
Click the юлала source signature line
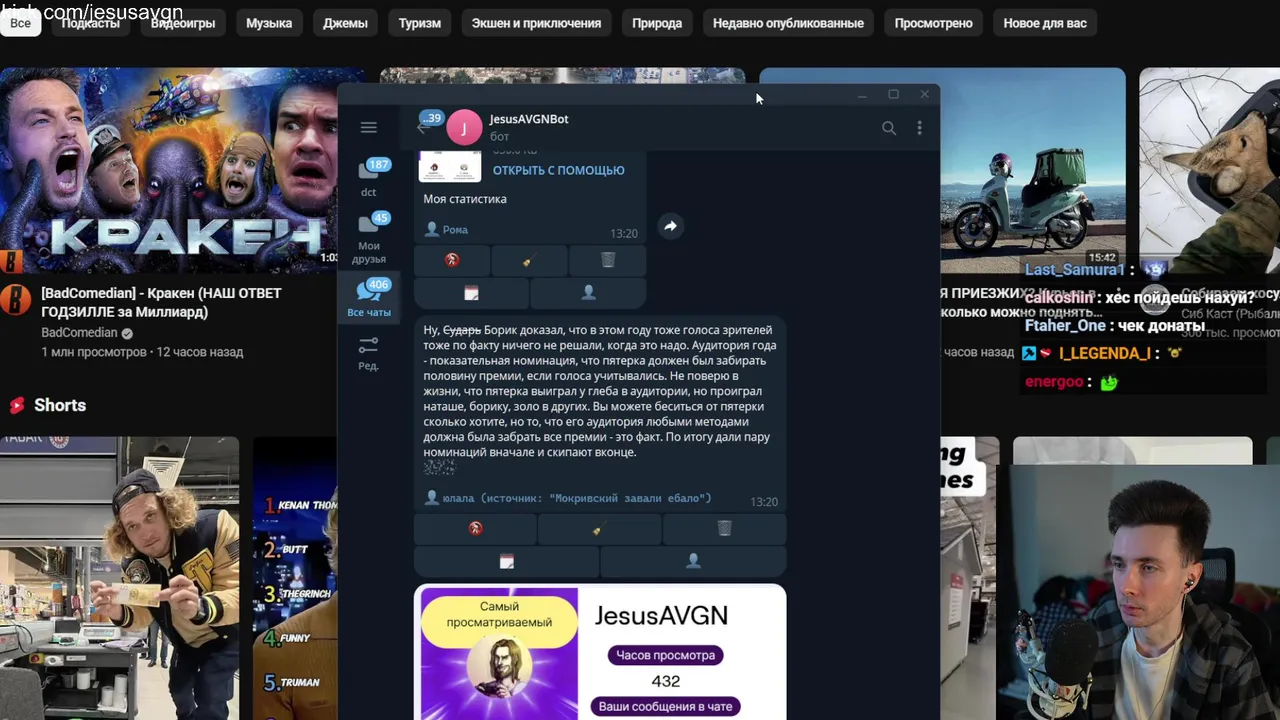(576, 498)
